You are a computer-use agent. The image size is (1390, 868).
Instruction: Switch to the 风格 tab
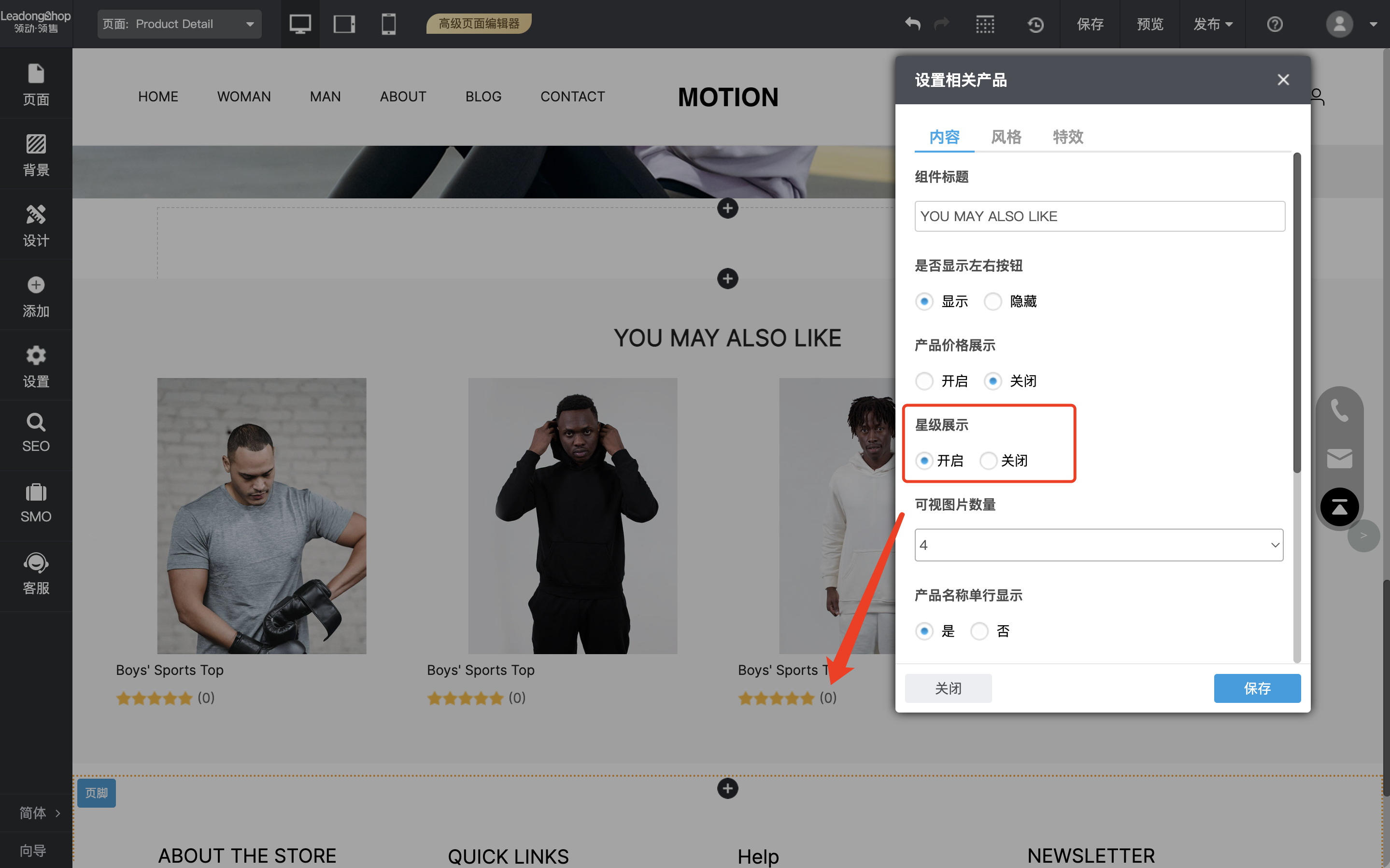(1006, 137)
